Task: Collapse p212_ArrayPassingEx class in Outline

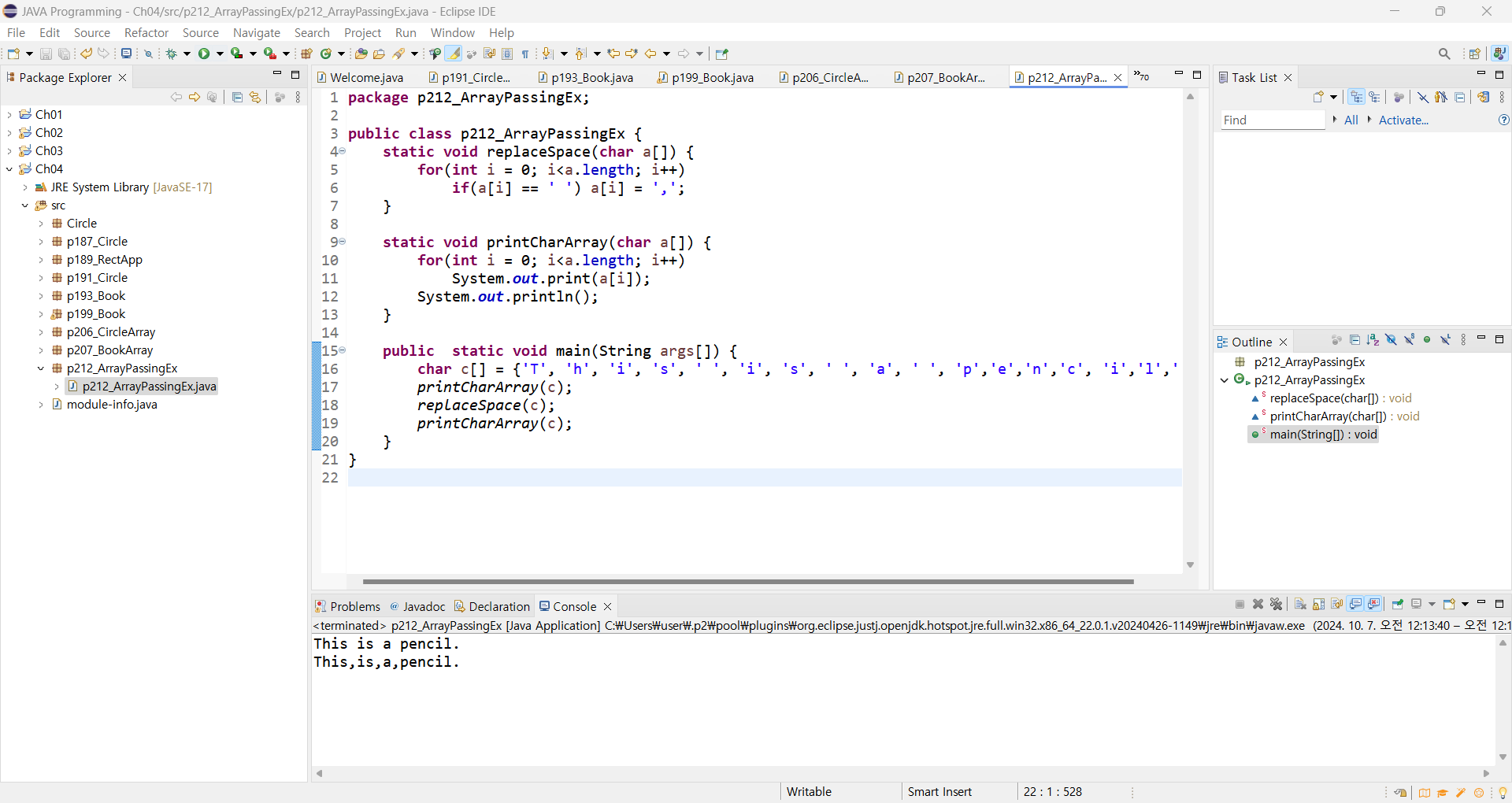Action: [1225, 379]
